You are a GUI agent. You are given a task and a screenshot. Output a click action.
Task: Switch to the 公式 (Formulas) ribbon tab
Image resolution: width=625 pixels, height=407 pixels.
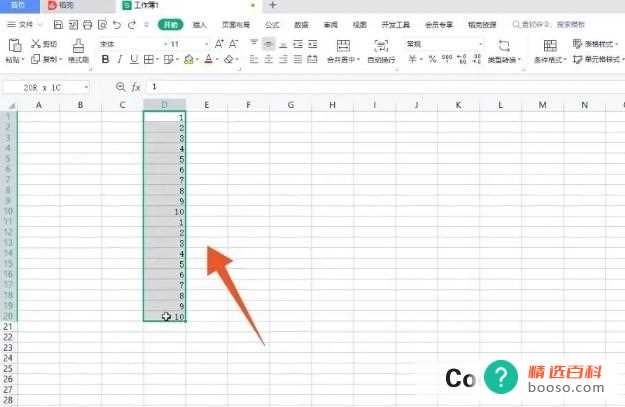pos(272,23)
